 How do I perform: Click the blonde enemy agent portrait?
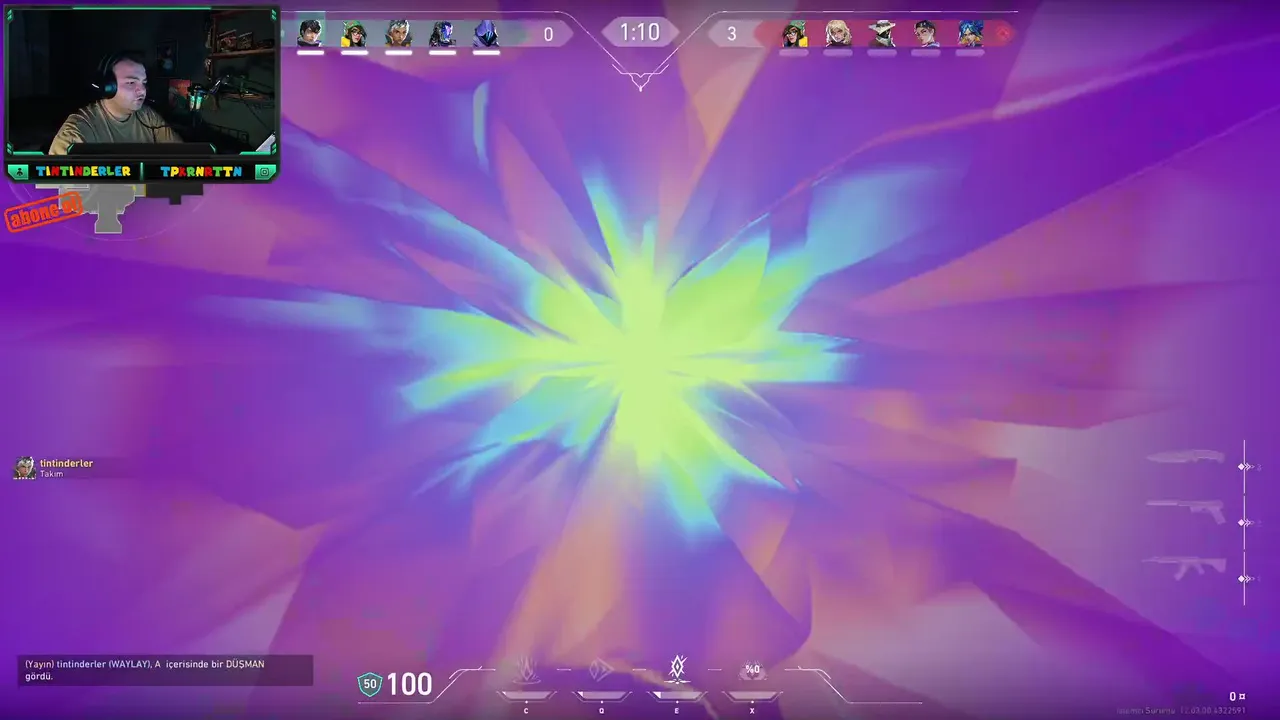point(838,33)
